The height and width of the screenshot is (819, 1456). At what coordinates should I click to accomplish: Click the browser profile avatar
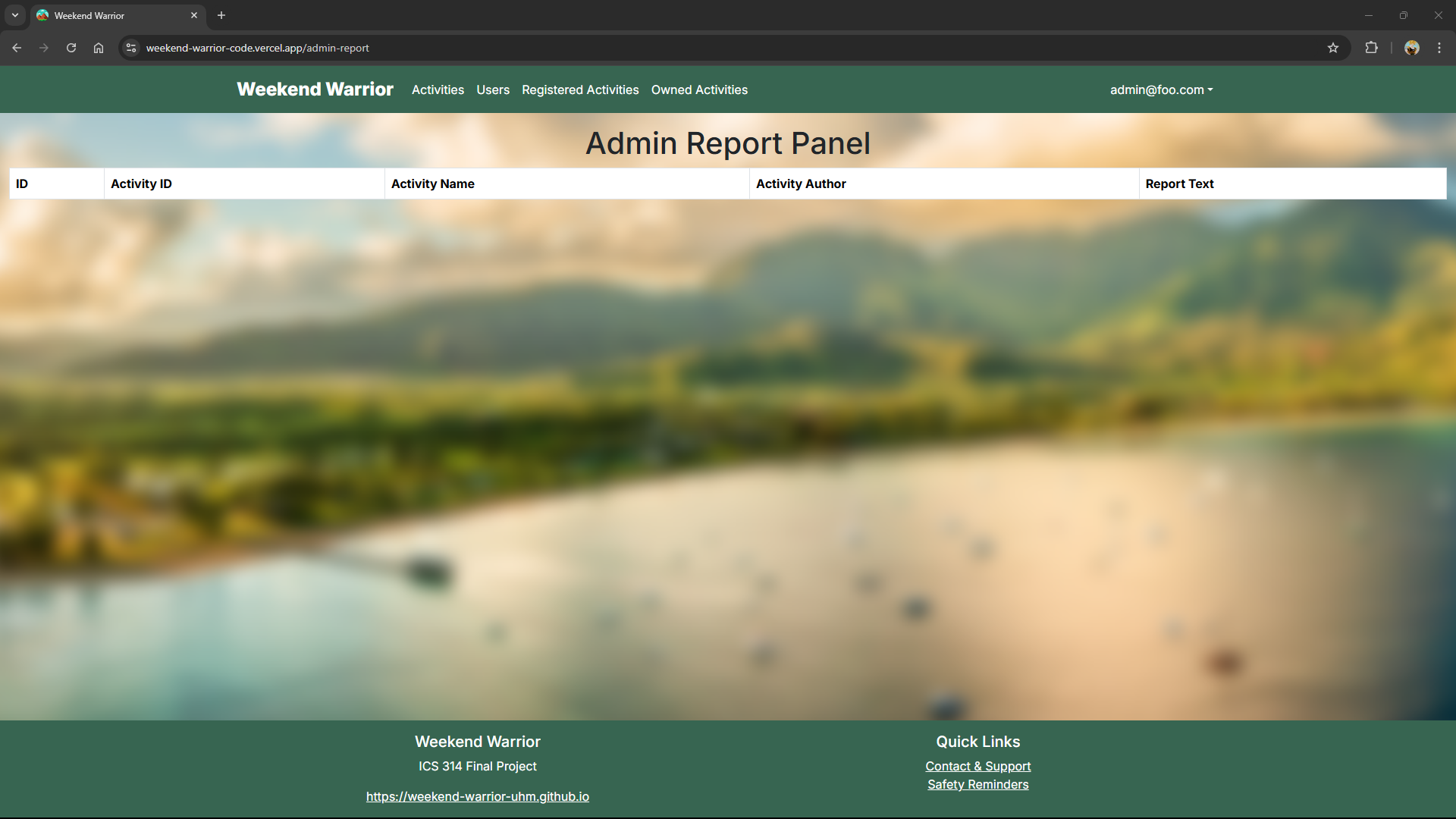[1412, 47]
